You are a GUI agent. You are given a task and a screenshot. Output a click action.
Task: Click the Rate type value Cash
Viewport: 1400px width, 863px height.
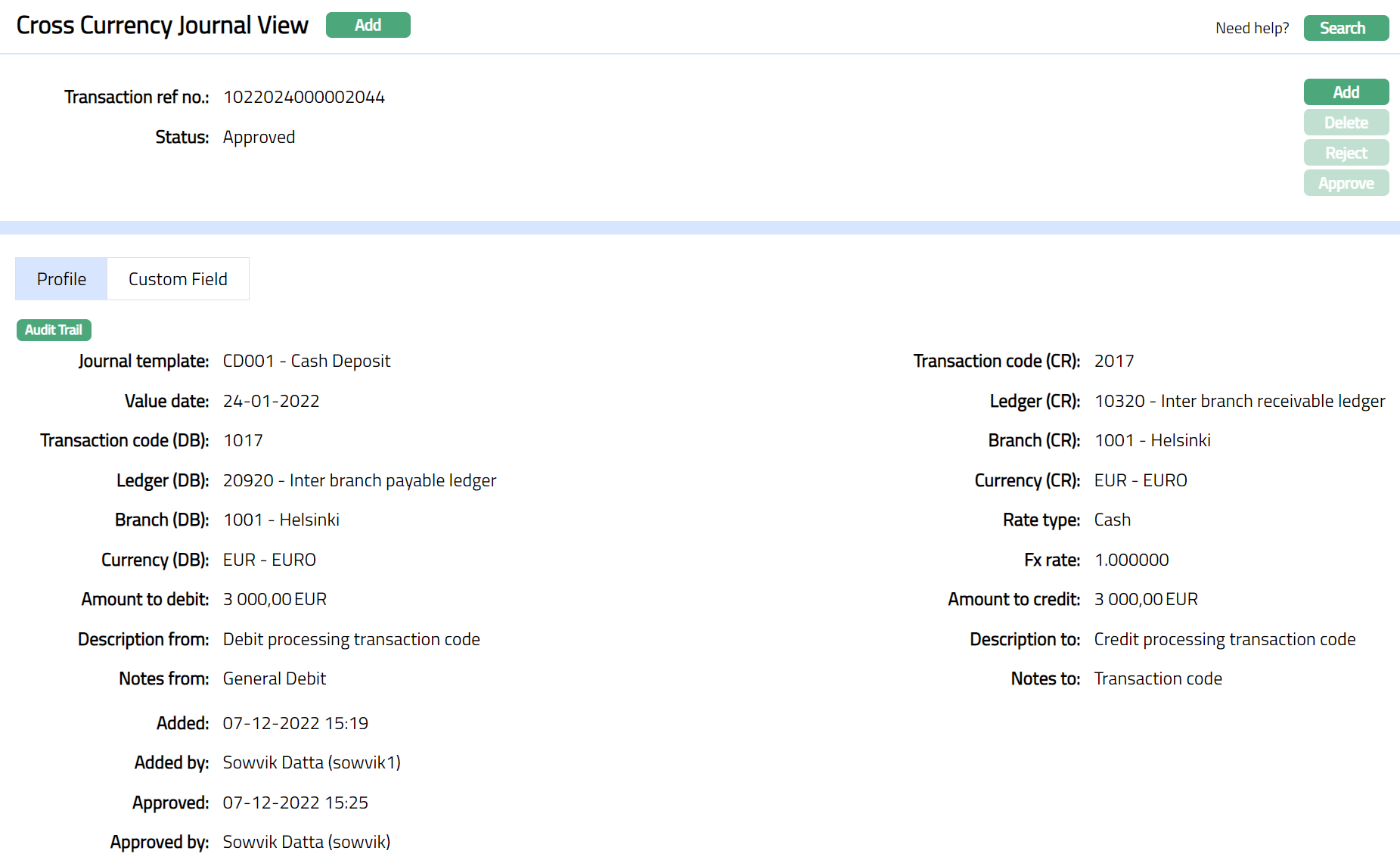click(1112, 520)
